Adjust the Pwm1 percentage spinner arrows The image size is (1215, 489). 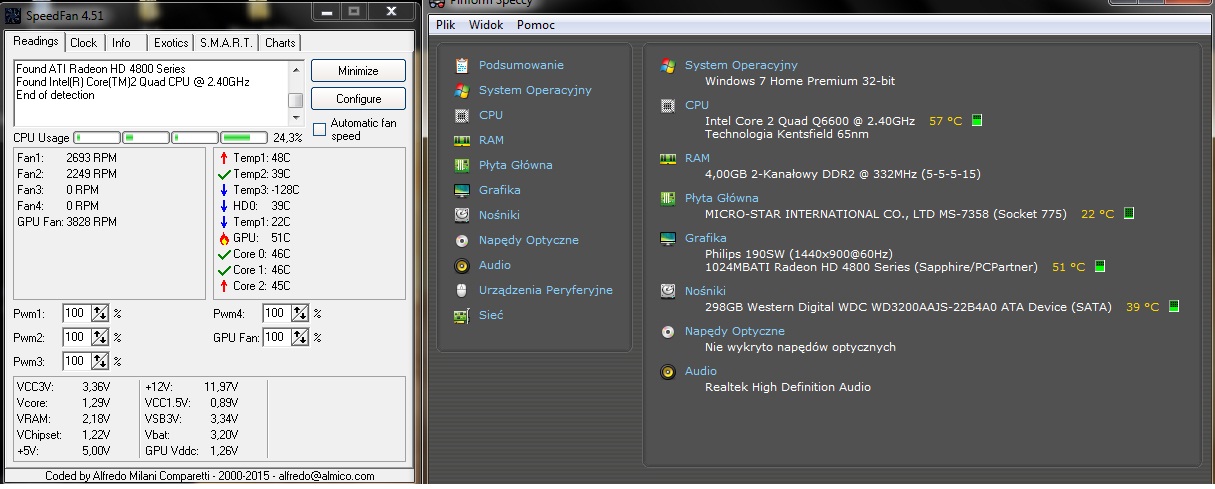100,313
